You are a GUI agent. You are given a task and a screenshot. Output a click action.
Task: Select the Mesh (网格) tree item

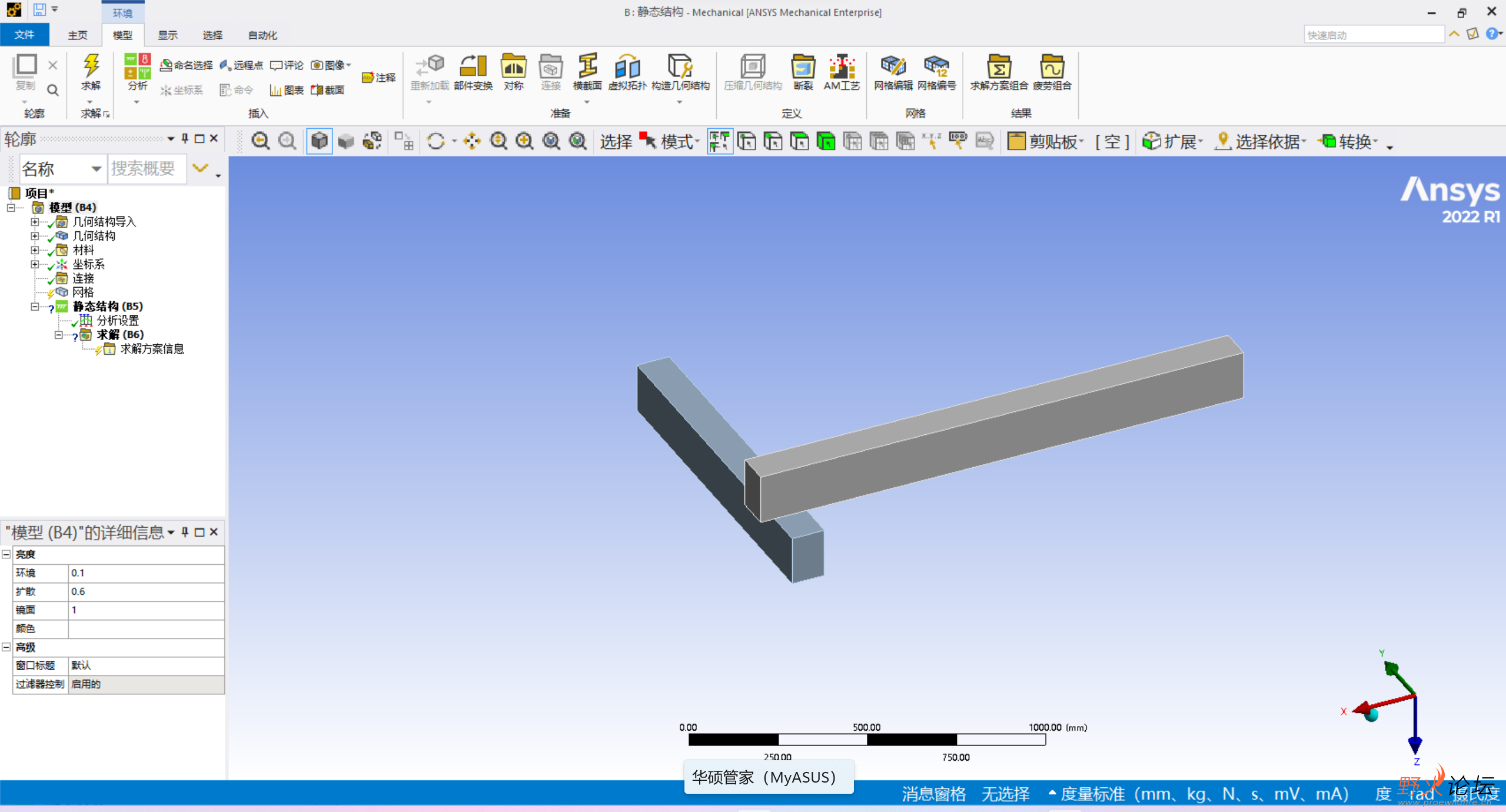(83, 292)
